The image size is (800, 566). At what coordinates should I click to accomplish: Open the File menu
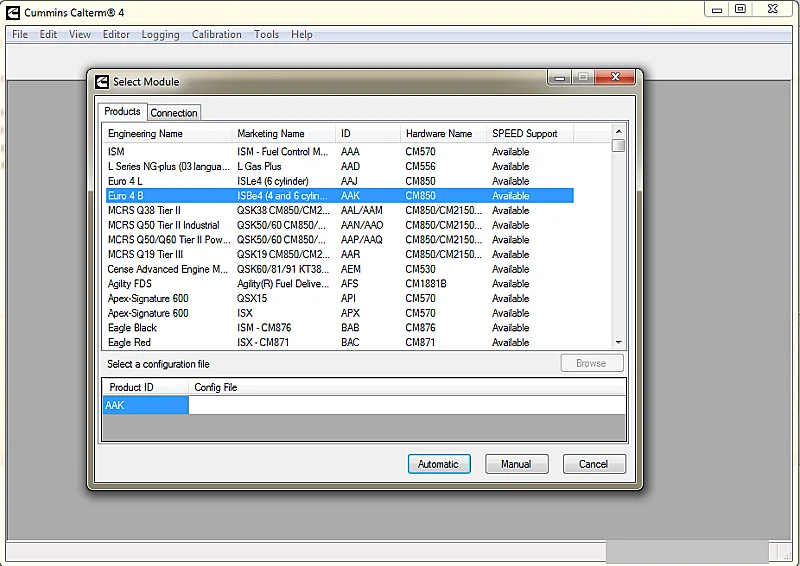(20, 34)
